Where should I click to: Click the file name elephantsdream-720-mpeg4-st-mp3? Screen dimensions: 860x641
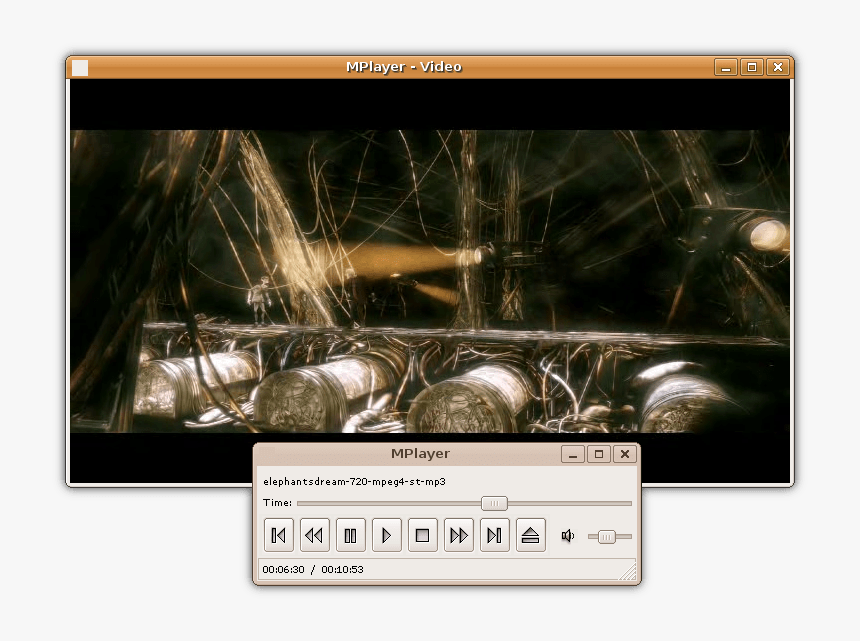354,482
